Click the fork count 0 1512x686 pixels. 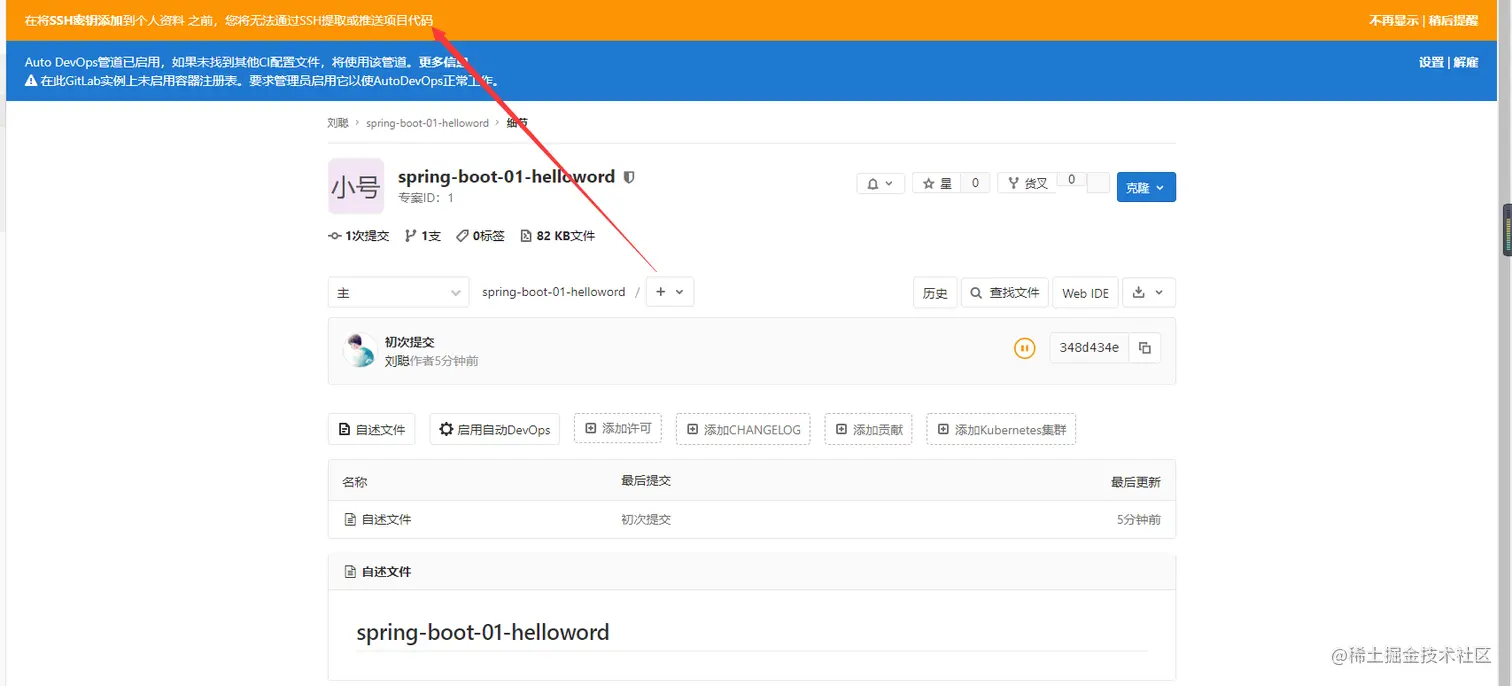tap(1071, 180)
